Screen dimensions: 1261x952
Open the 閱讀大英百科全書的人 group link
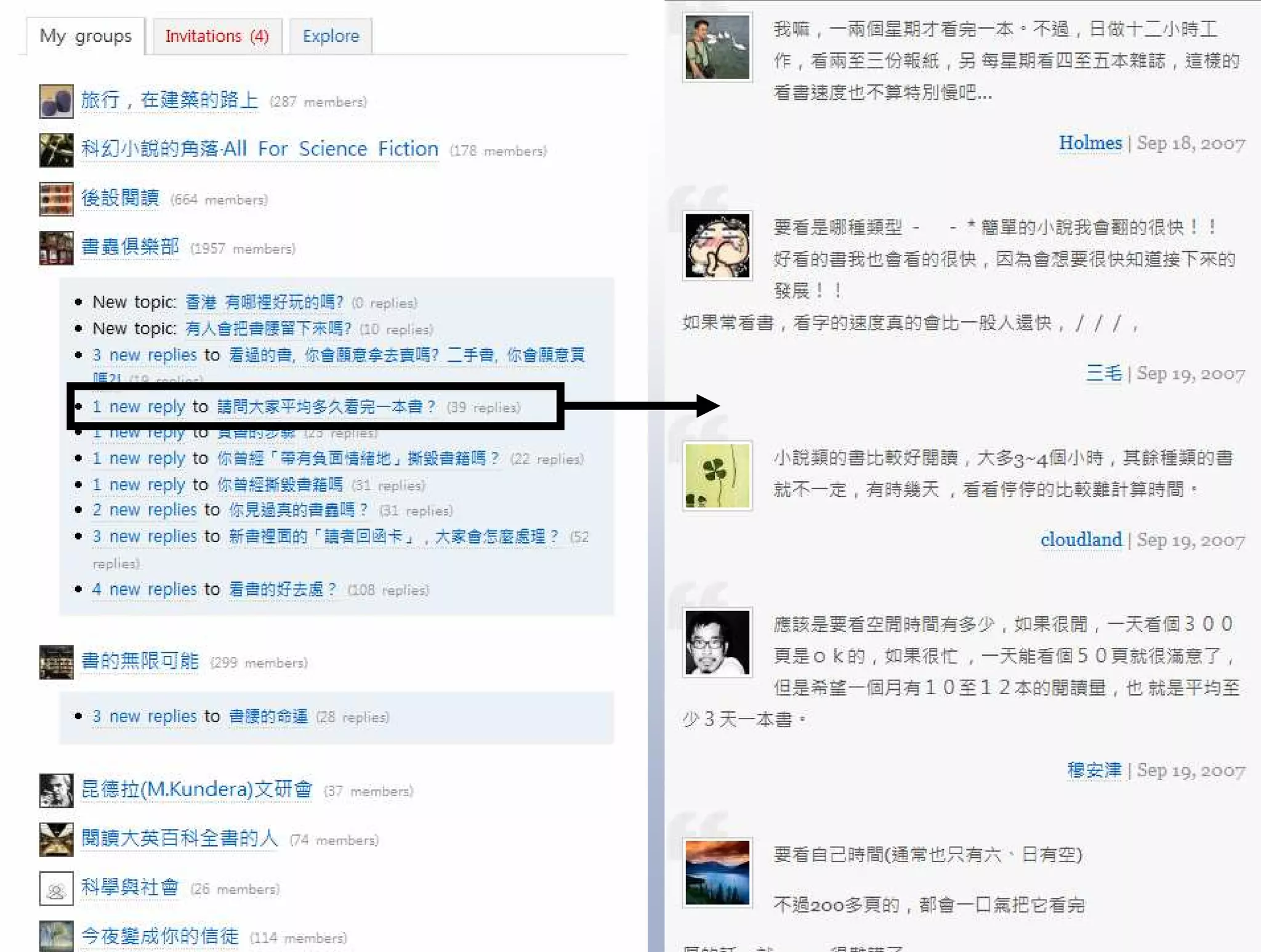click(180, 838)
